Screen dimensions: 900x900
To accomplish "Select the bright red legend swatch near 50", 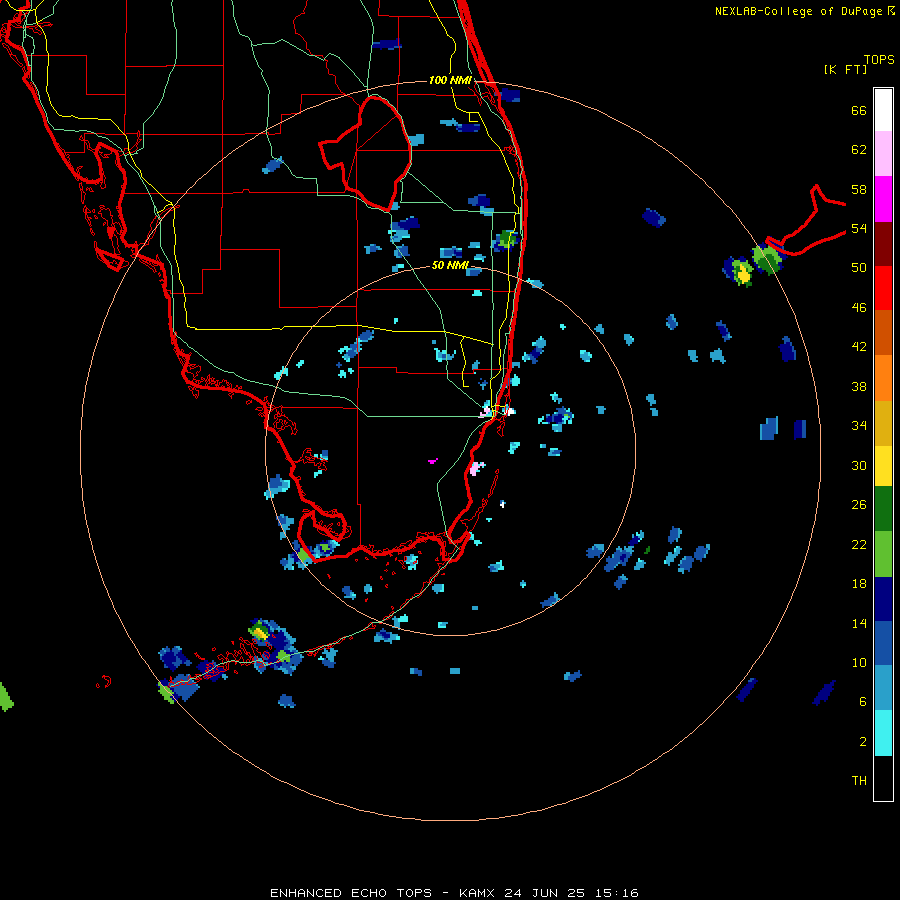I will click(883, 288).
